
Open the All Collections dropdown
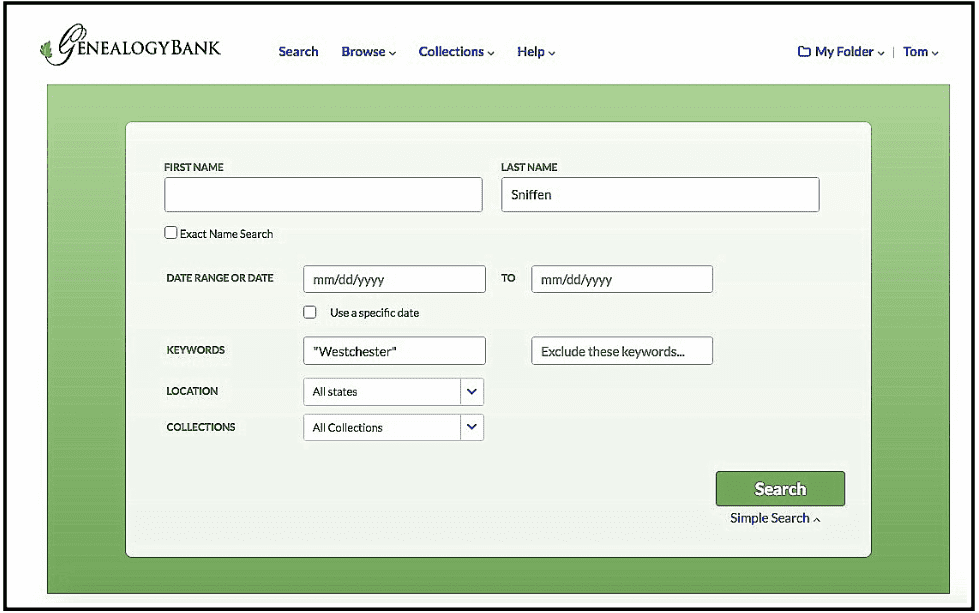tap(393, 428)
